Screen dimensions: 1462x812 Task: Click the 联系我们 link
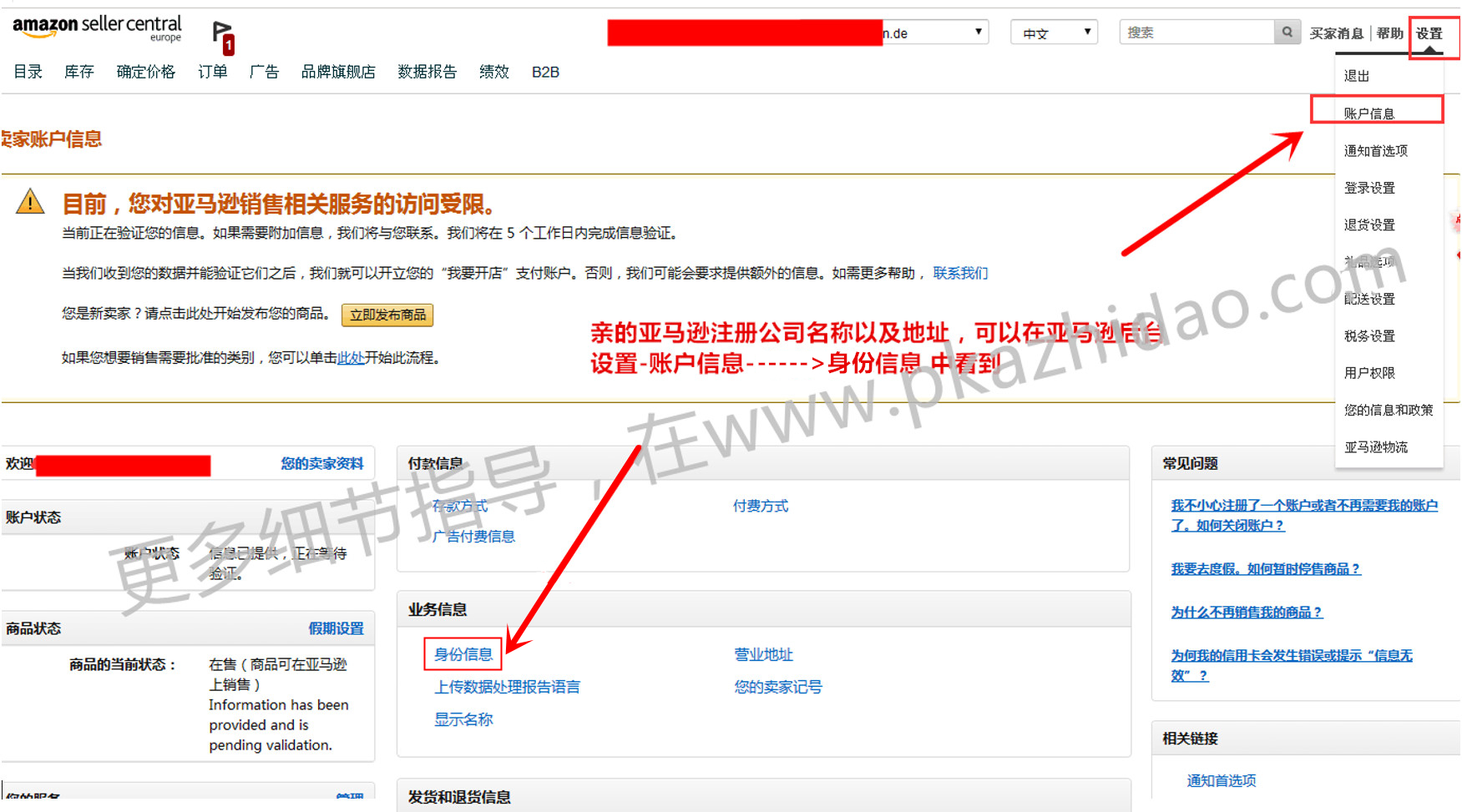coord(960,273)
